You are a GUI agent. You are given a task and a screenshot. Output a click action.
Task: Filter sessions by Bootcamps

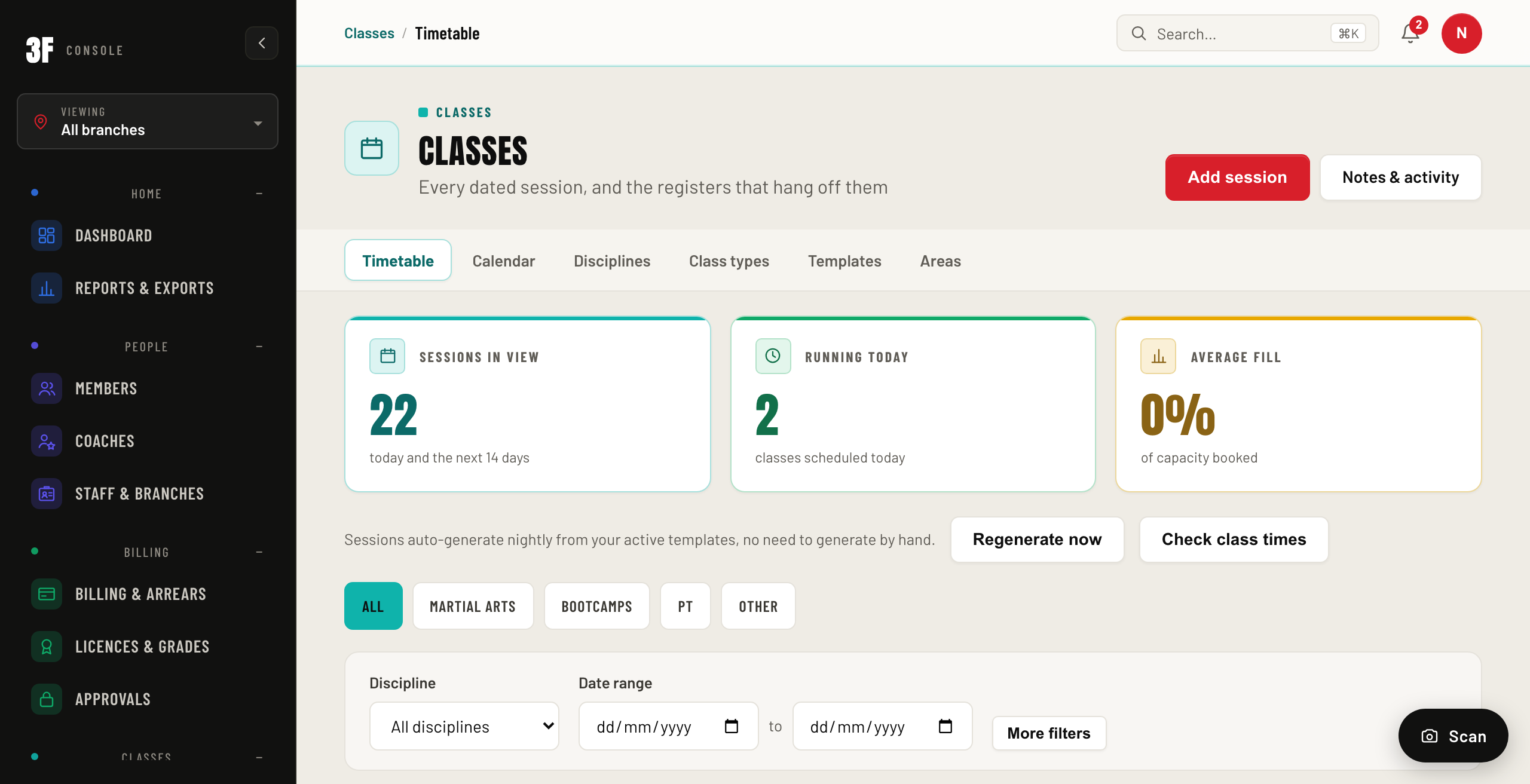click(x=596, y=606)
